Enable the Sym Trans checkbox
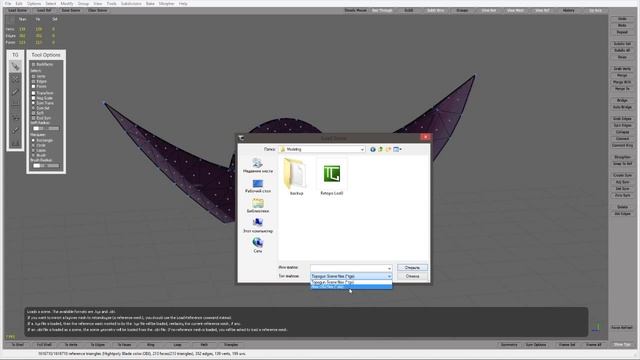Image resolution: width=640 pixels, height=360 pixels. tap(33, 103)
